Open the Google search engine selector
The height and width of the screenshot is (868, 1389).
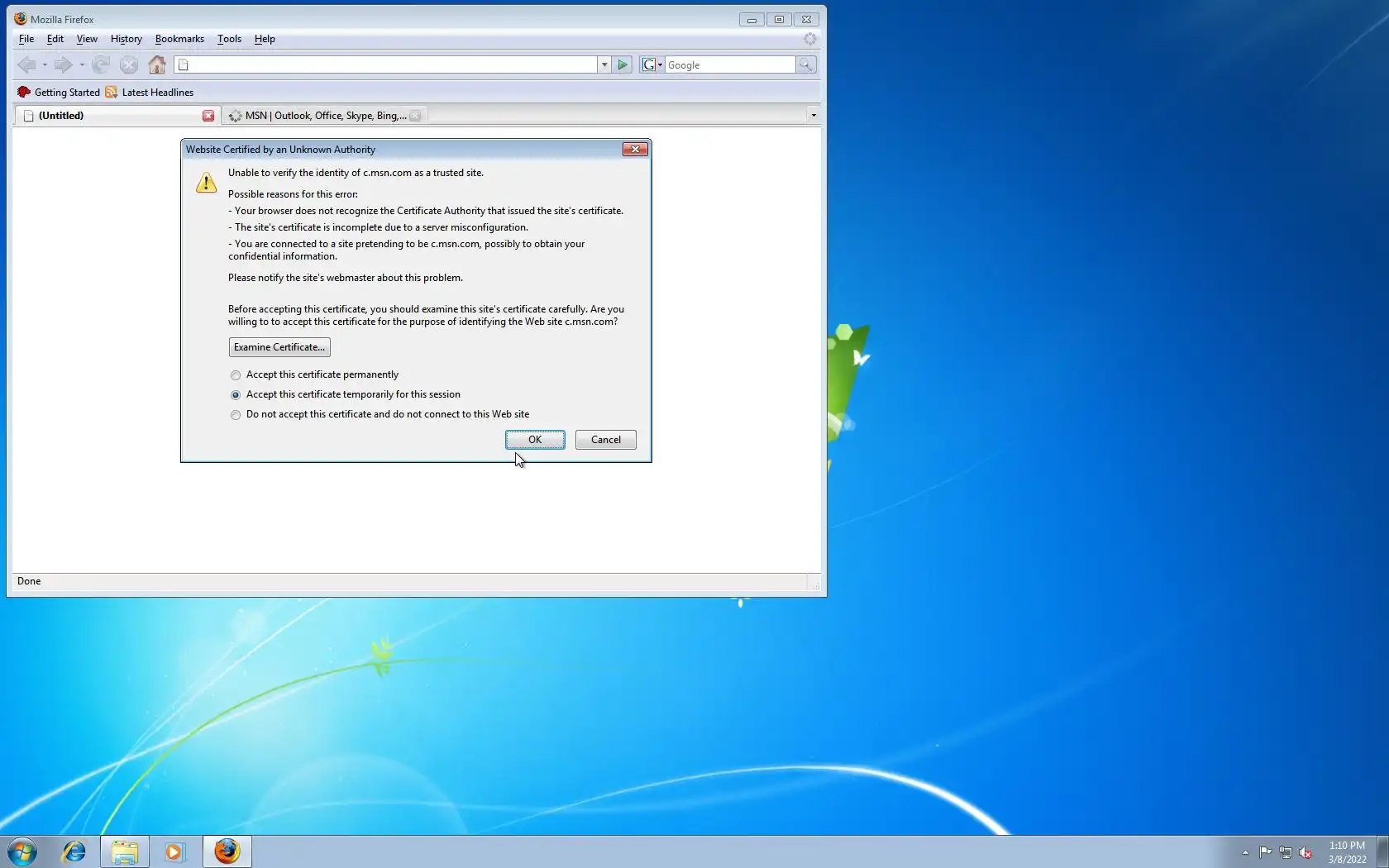652,64
